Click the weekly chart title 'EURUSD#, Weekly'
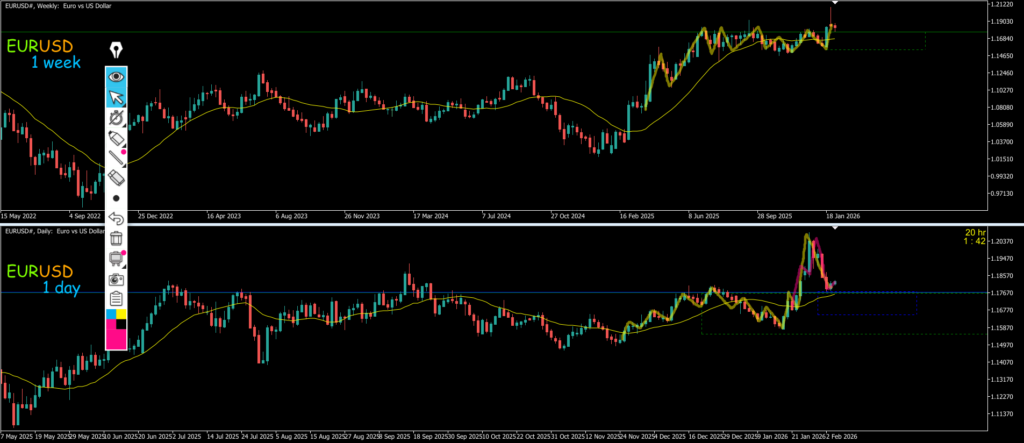The width and height of the screenshot is (1024, 443). coord(50,7)
